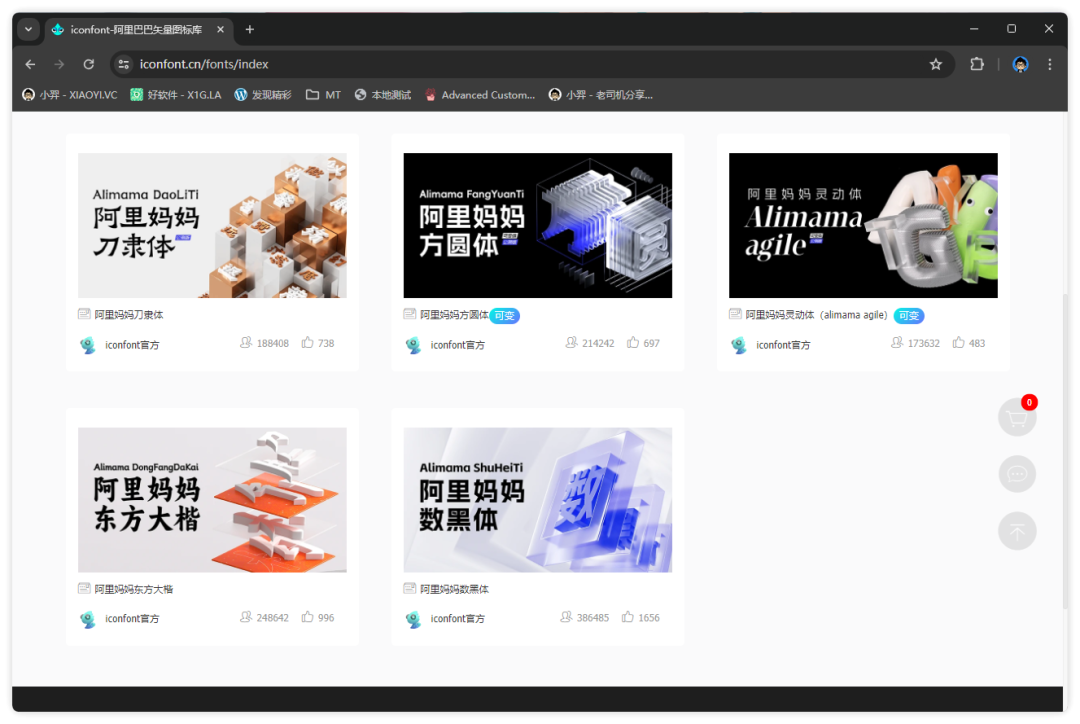Open the 阿里妈妈数黑体 font title link
This screenshot has height=724, width=1080.
[455, 589]
